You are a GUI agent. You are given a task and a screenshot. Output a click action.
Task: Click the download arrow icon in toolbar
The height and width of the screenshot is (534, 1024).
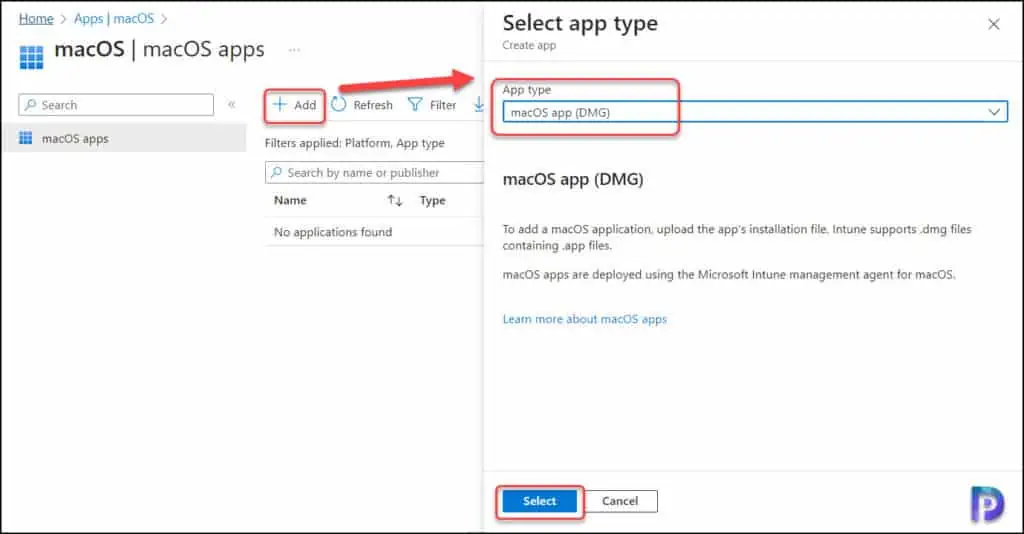click(479, 104)
